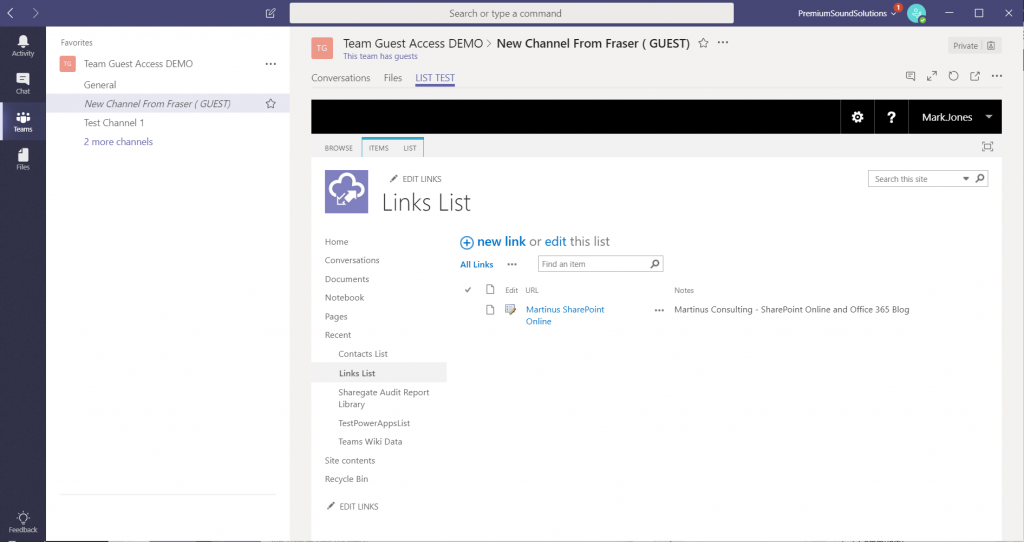This screenshot has width=1024, height=542.
Task: Favorite the channel with header star
Action: (x=703, y=43)
